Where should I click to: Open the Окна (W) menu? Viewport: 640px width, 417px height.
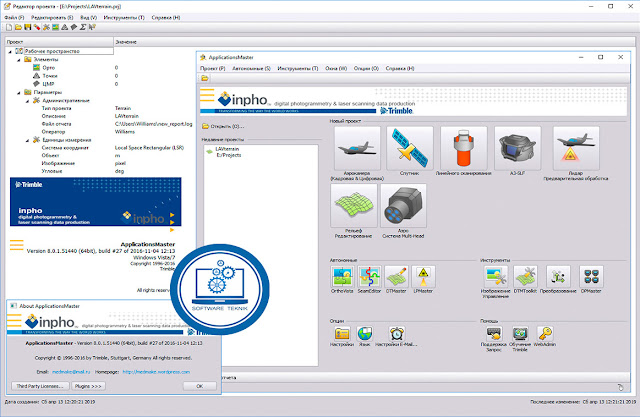[x=336, y=69]
